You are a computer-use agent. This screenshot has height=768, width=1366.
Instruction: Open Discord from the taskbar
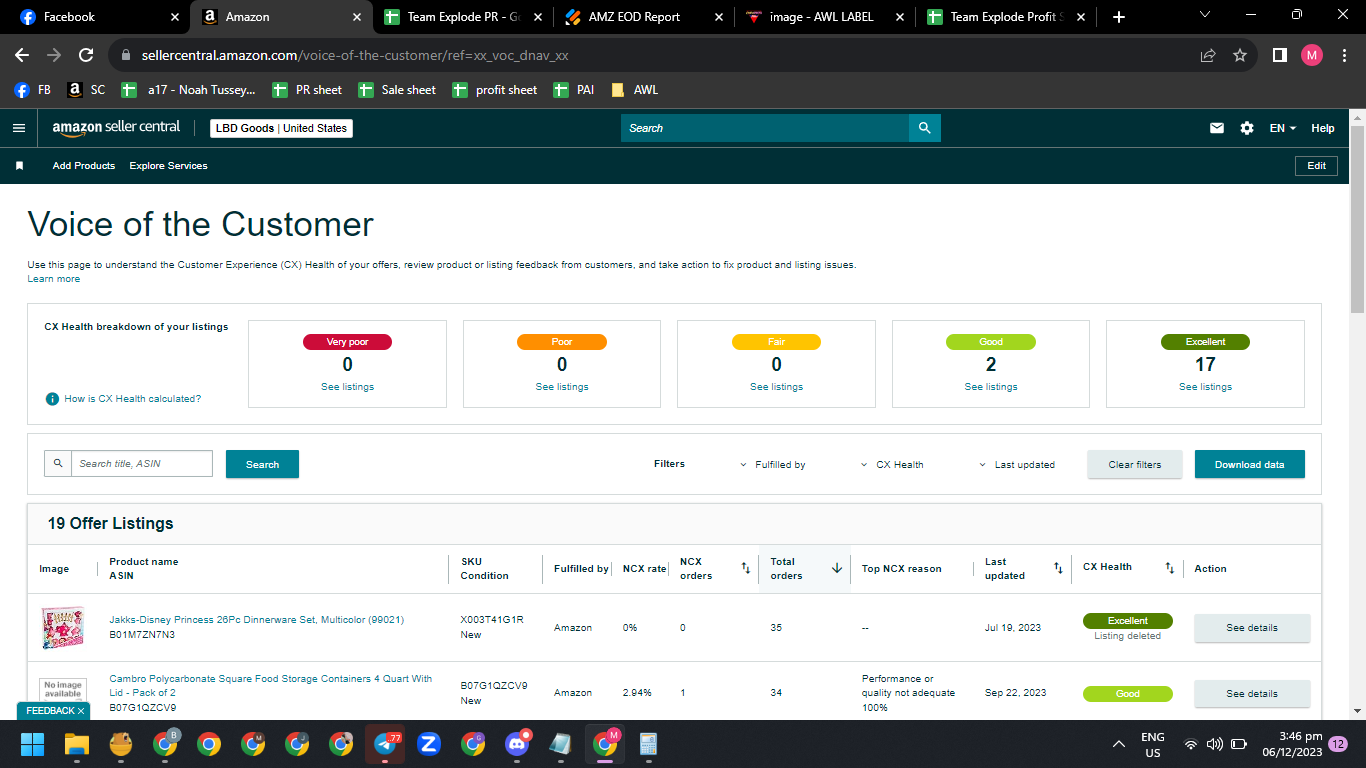point(517,744)
